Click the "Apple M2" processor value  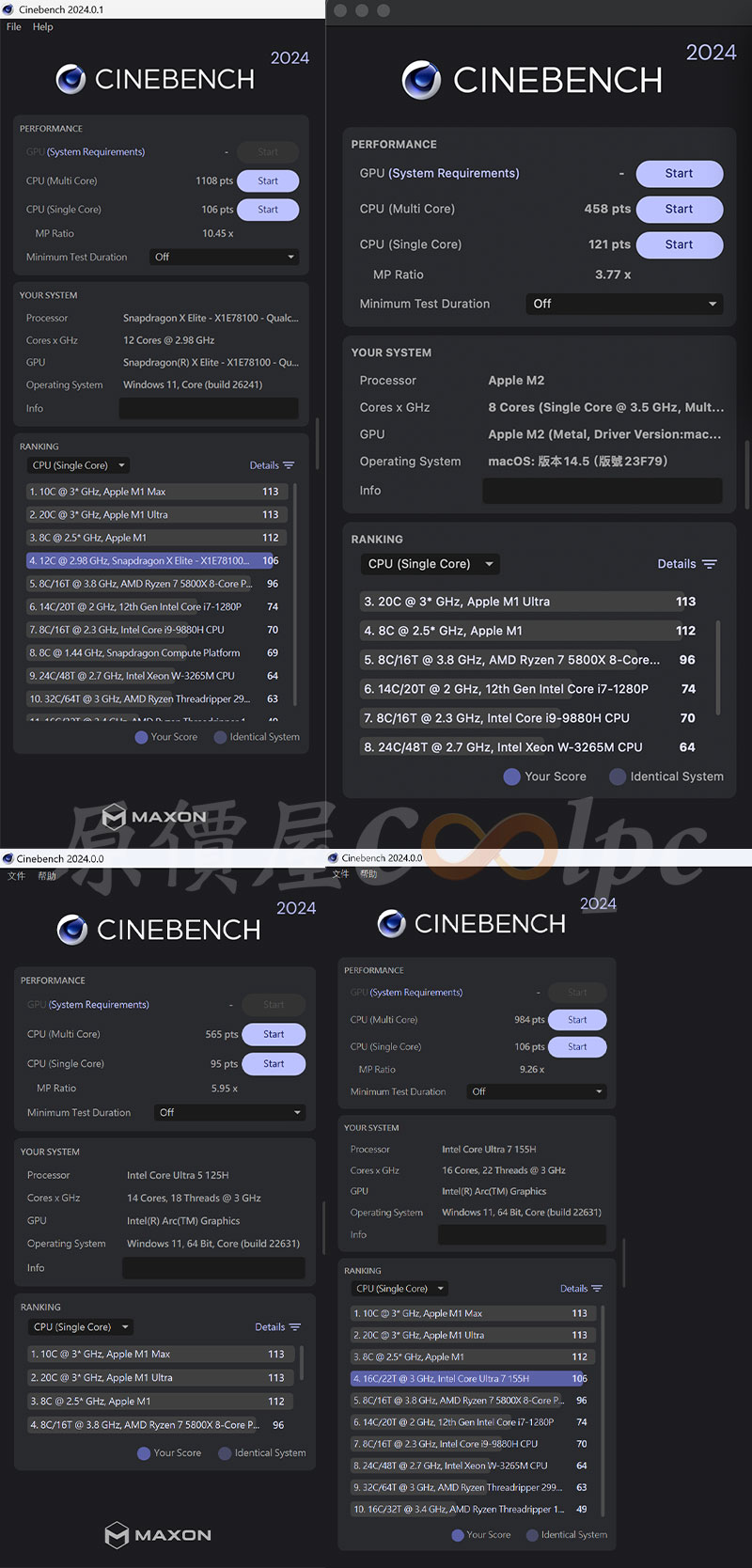[x=516, y=381]
